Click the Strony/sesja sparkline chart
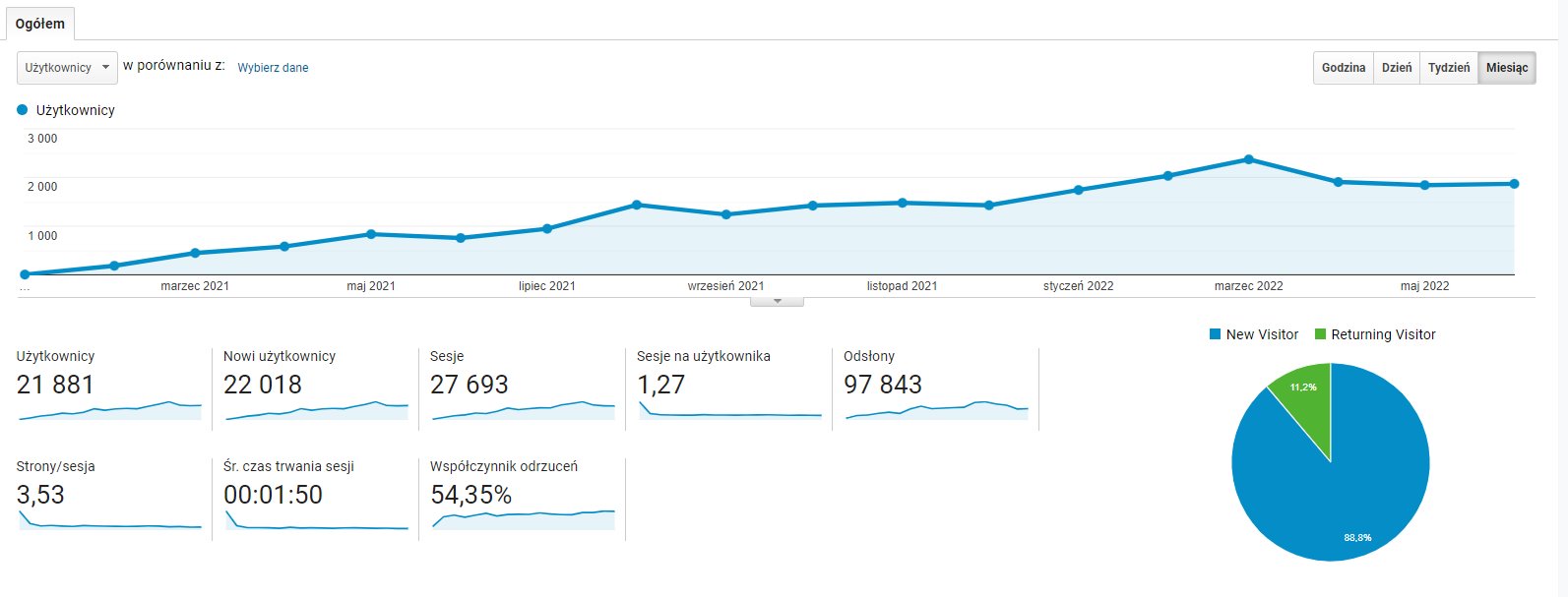This screenshot has height=597, width=1568. [x=109, y=520]
